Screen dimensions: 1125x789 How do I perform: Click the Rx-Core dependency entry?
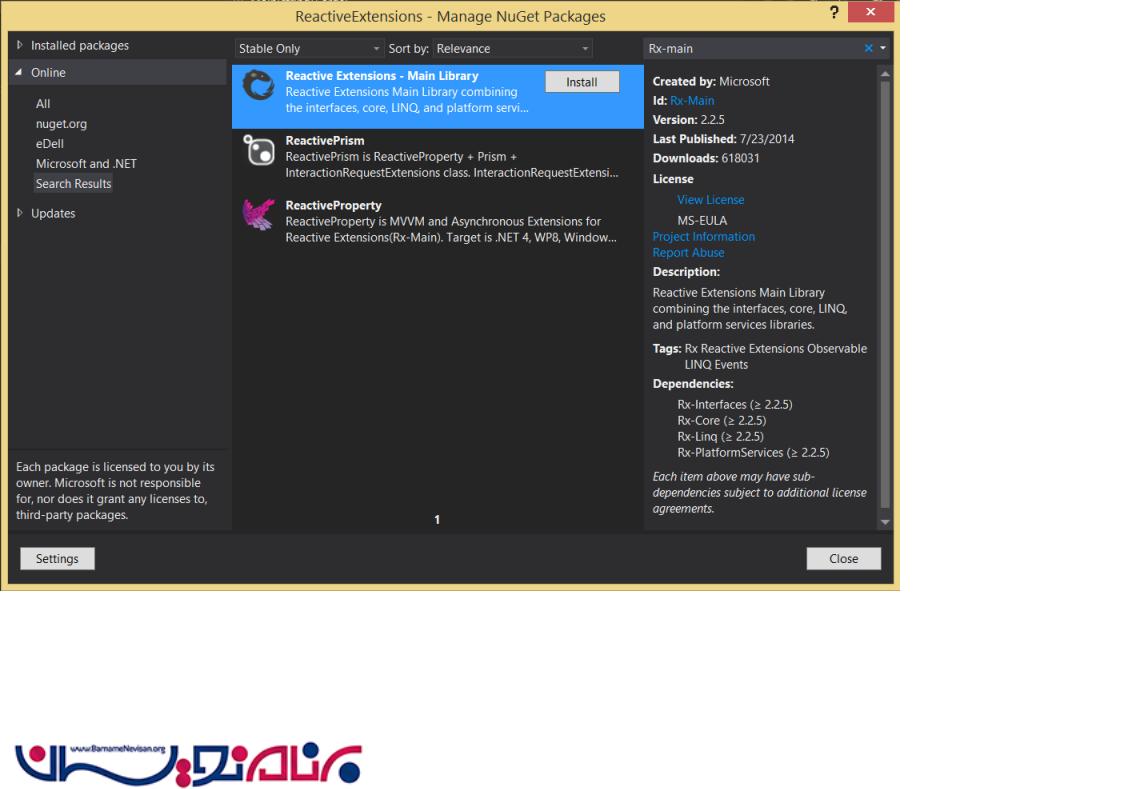click(722, 420)
